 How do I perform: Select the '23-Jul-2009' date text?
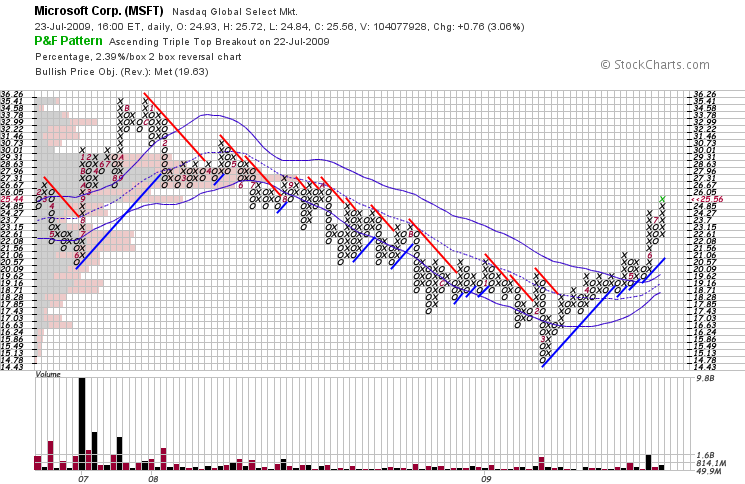pyautogui.click(x=63, y=27)
